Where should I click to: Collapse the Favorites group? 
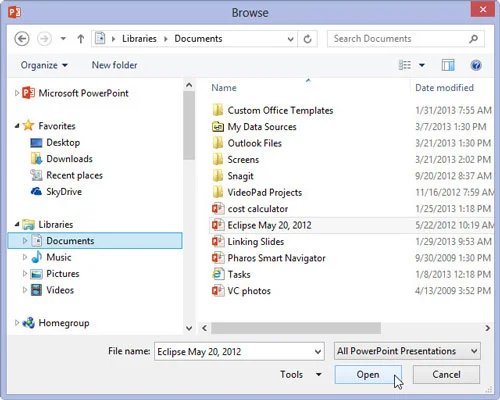coord(17,126)
